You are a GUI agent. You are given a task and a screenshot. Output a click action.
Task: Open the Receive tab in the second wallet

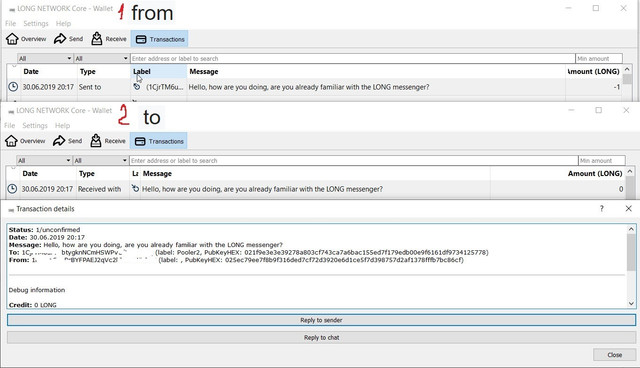(108, 141)
